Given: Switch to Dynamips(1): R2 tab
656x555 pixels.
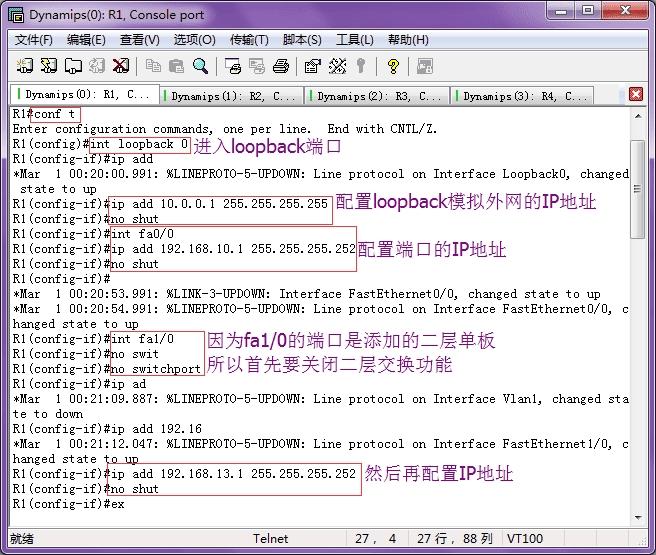Looking at the screenshot, I should 232,96.
